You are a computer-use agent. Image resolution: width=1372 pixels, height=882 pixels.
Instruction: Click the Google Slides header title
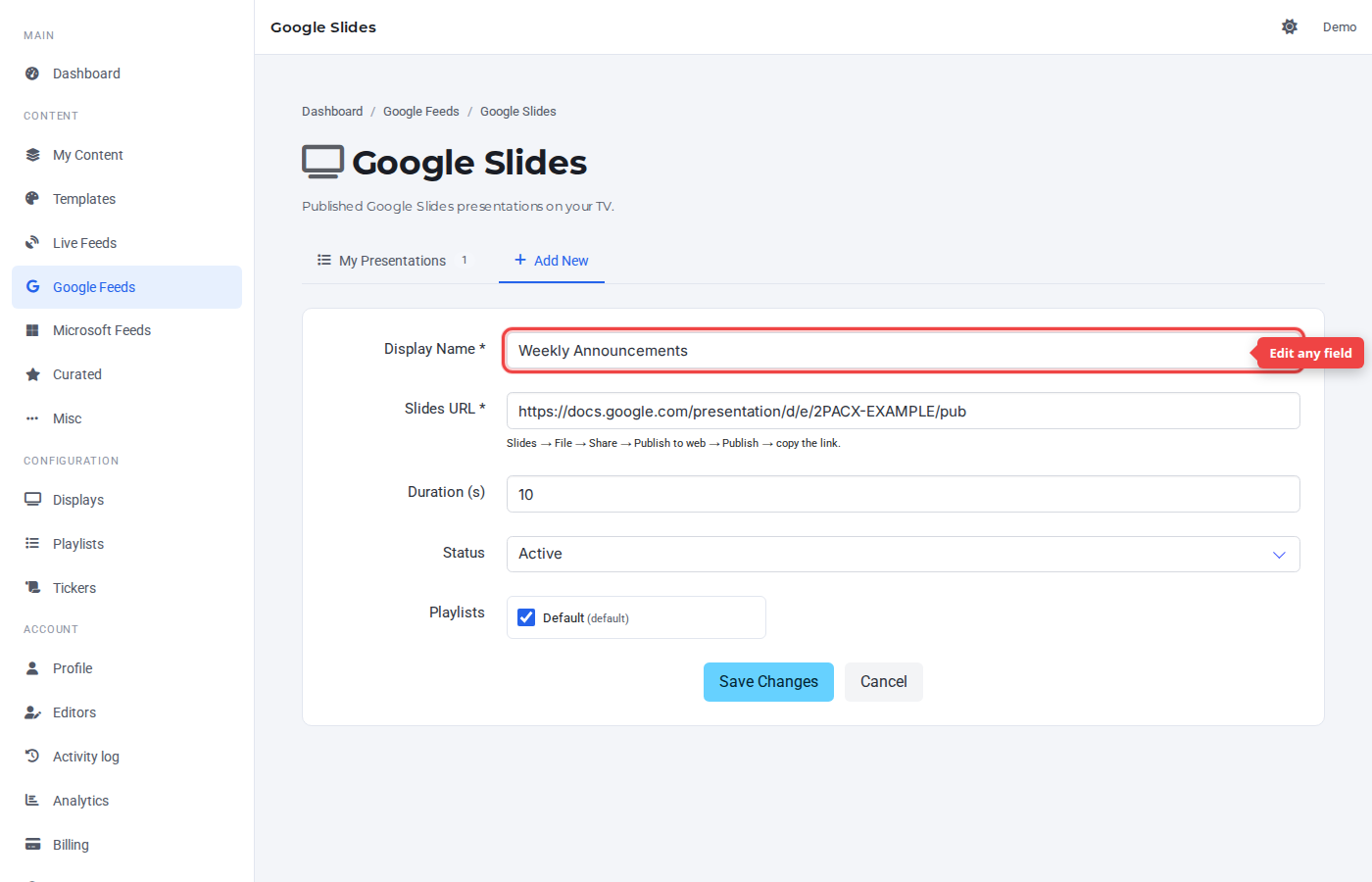[x=323, y=27]
